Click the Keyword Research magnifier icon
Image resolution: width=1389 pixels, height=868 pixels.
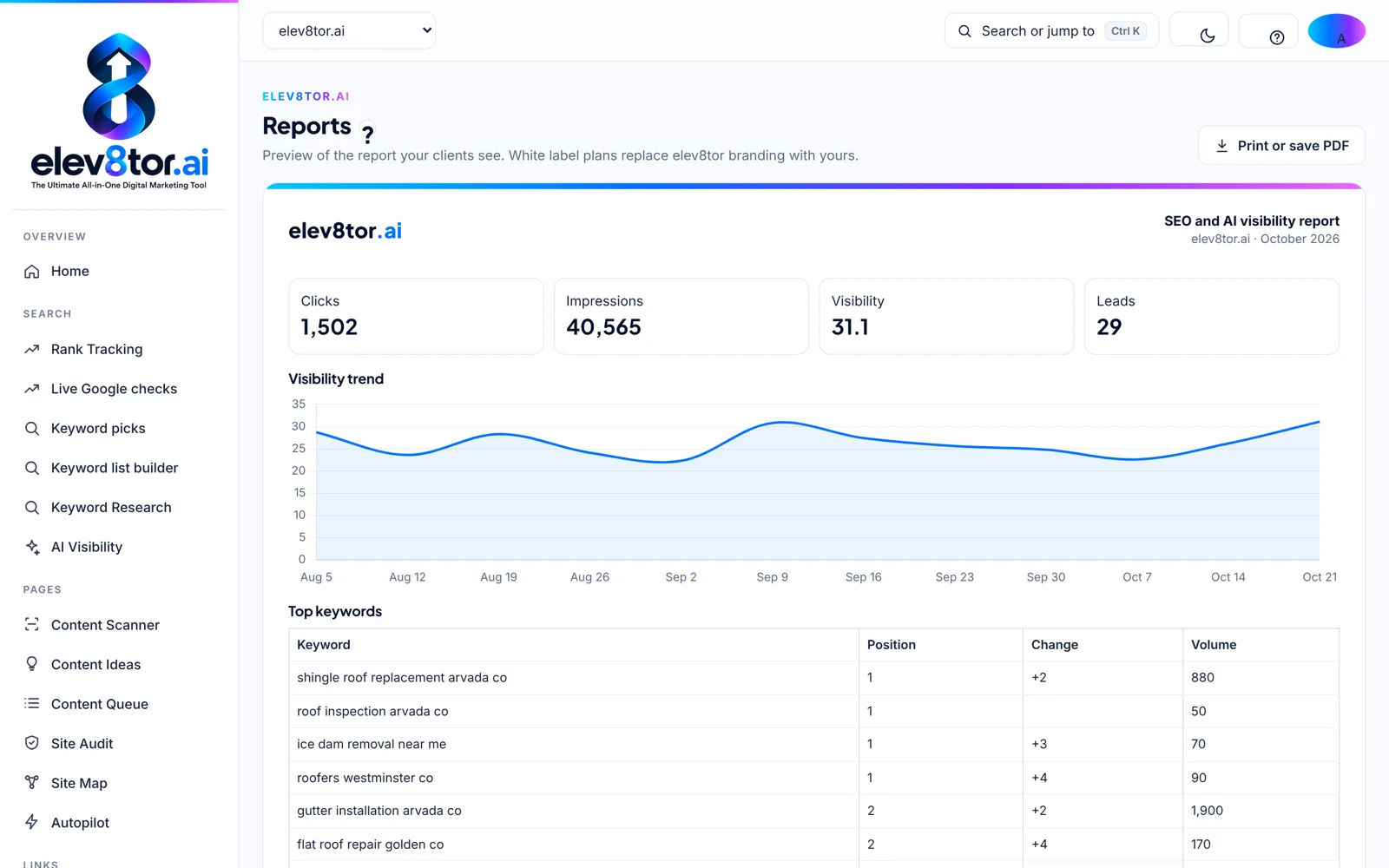pyautogui.click(x=32, y=508)
